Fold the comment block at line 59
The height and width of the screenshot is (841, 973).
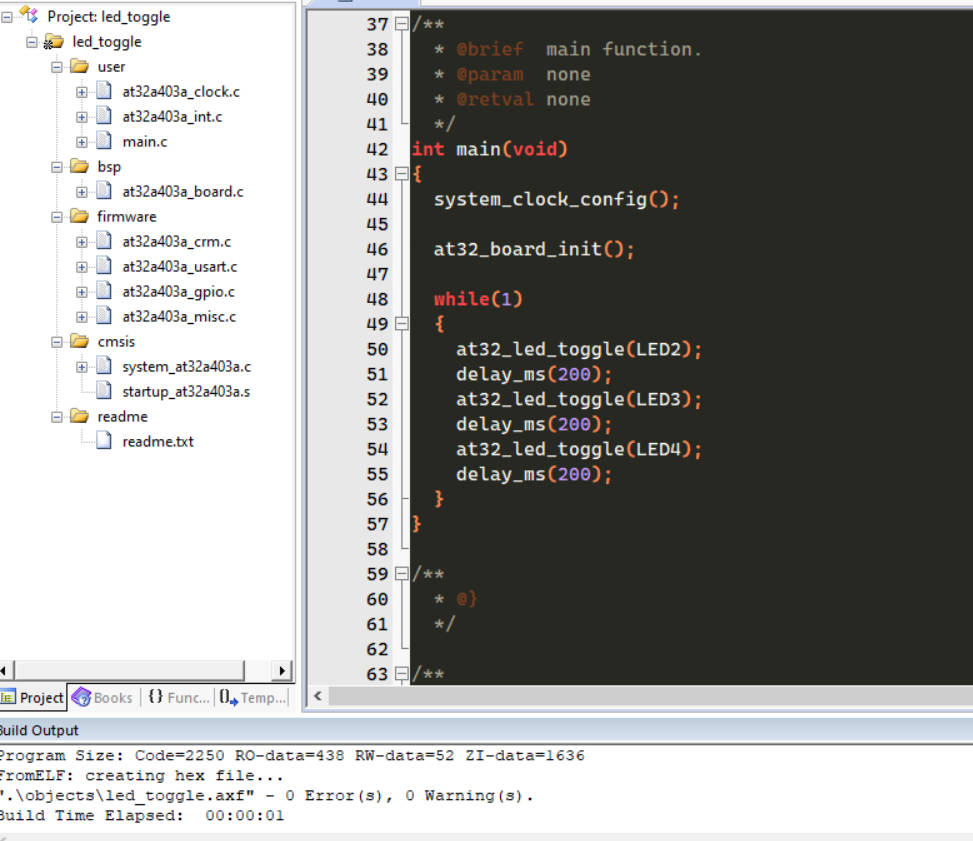tap(401, 574)
